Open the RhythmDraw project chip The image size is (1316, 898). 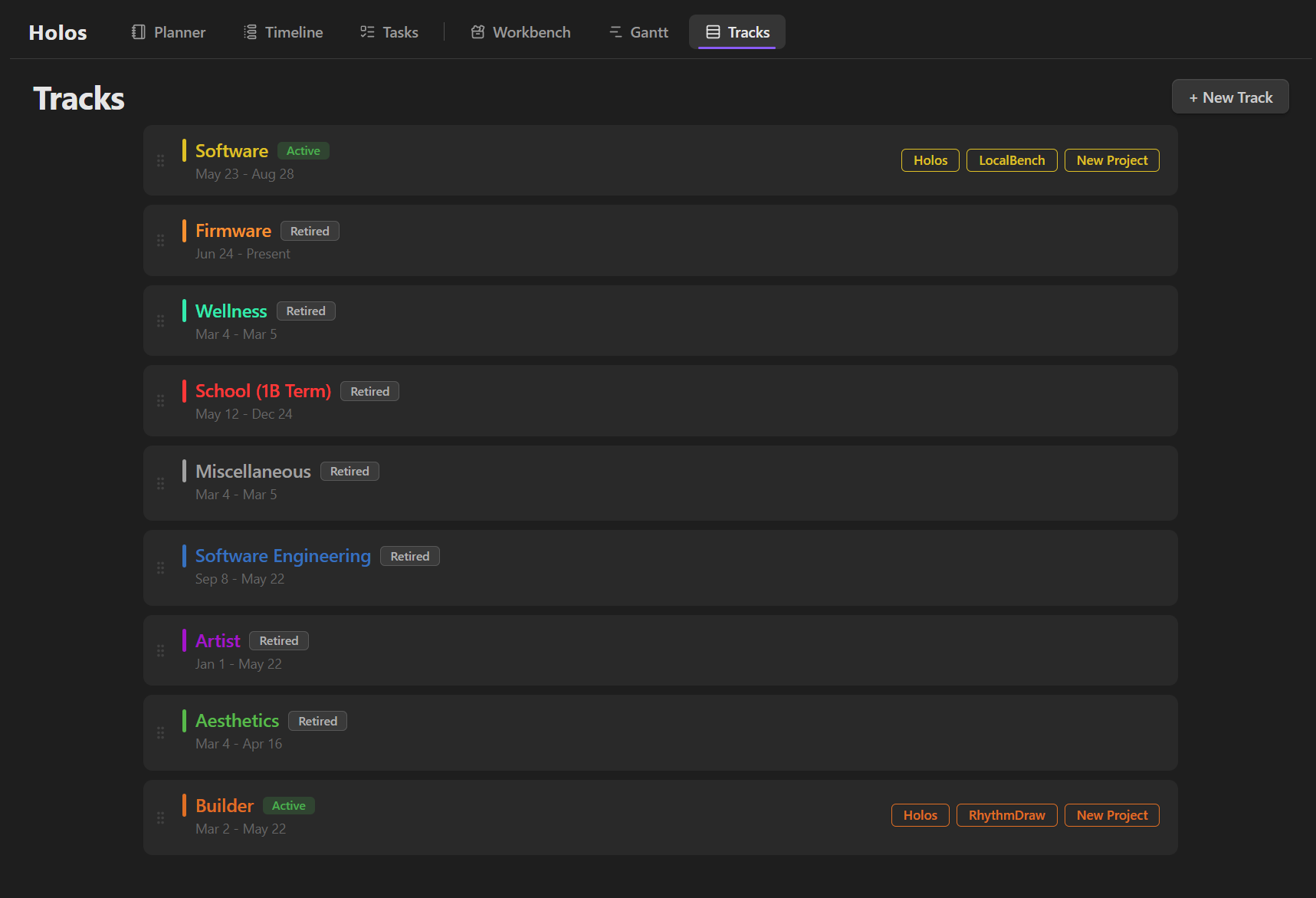1007,815
